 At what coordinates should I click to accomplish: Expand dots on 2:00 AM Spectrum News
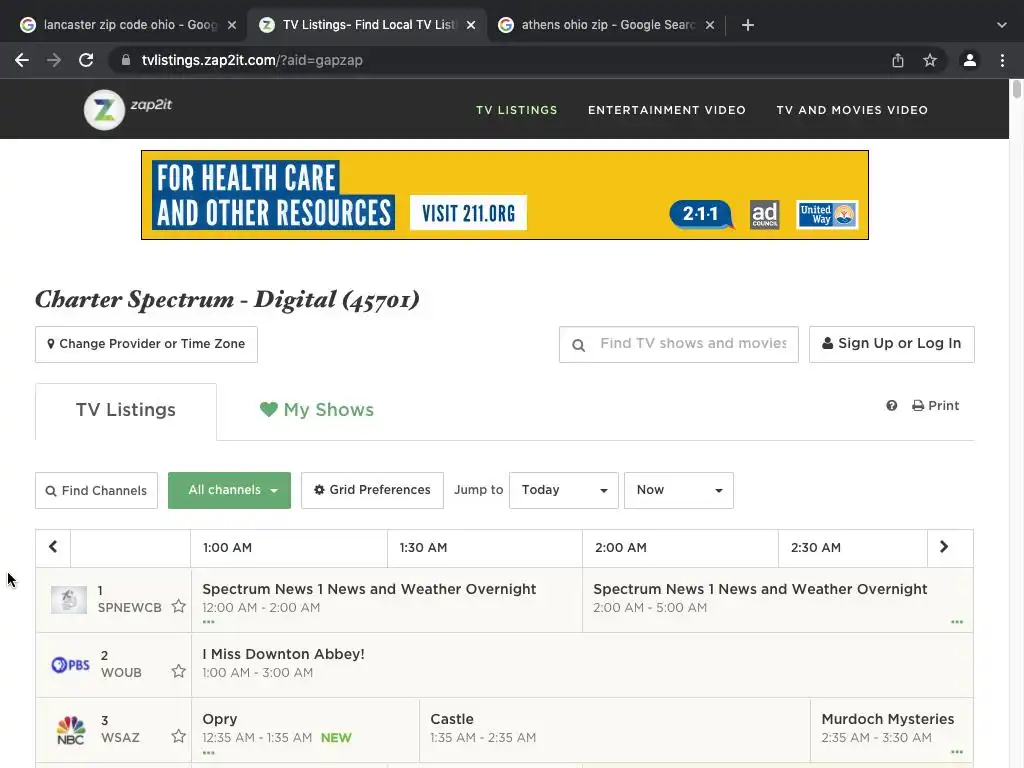[x=957, y=622]
